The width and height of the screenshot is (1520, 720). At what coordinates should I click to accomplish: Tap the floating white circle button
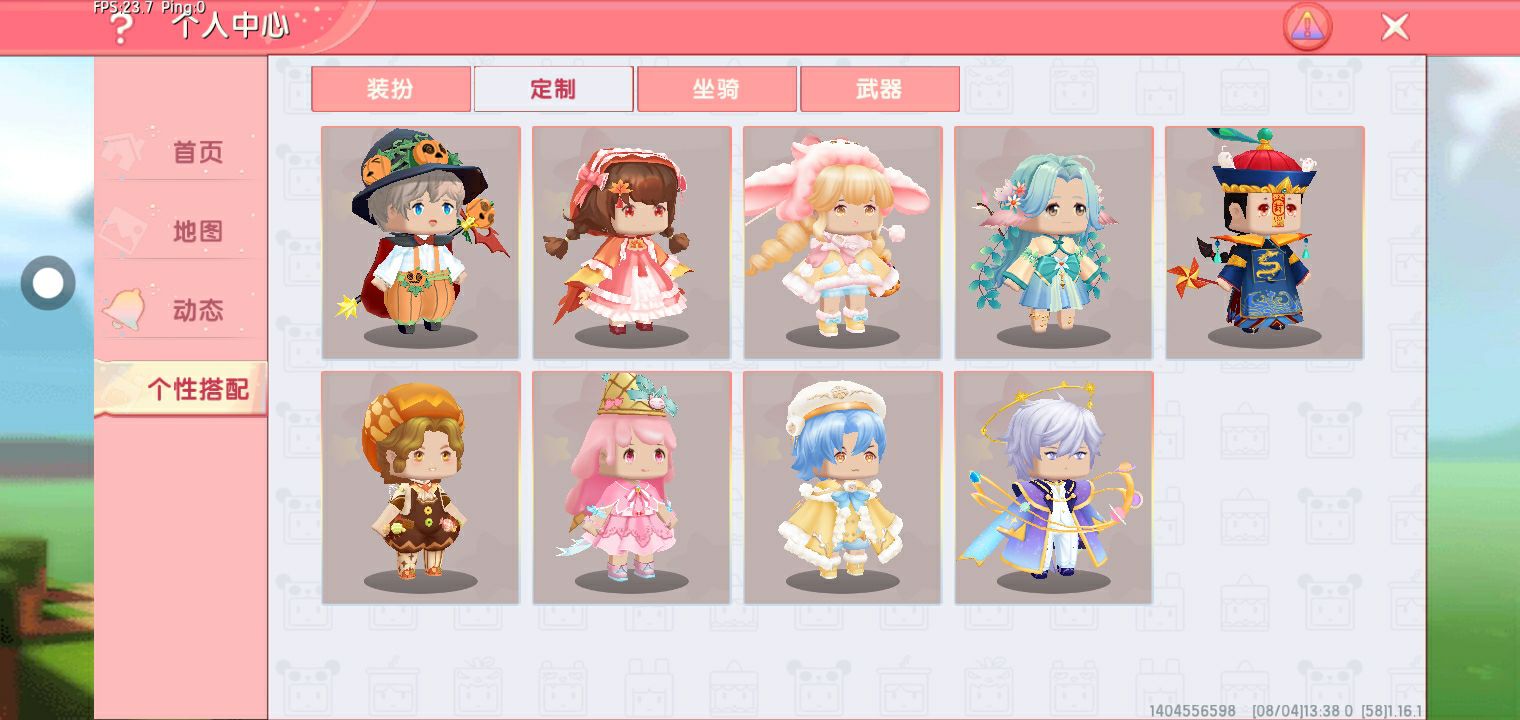(x=48, y=283)
